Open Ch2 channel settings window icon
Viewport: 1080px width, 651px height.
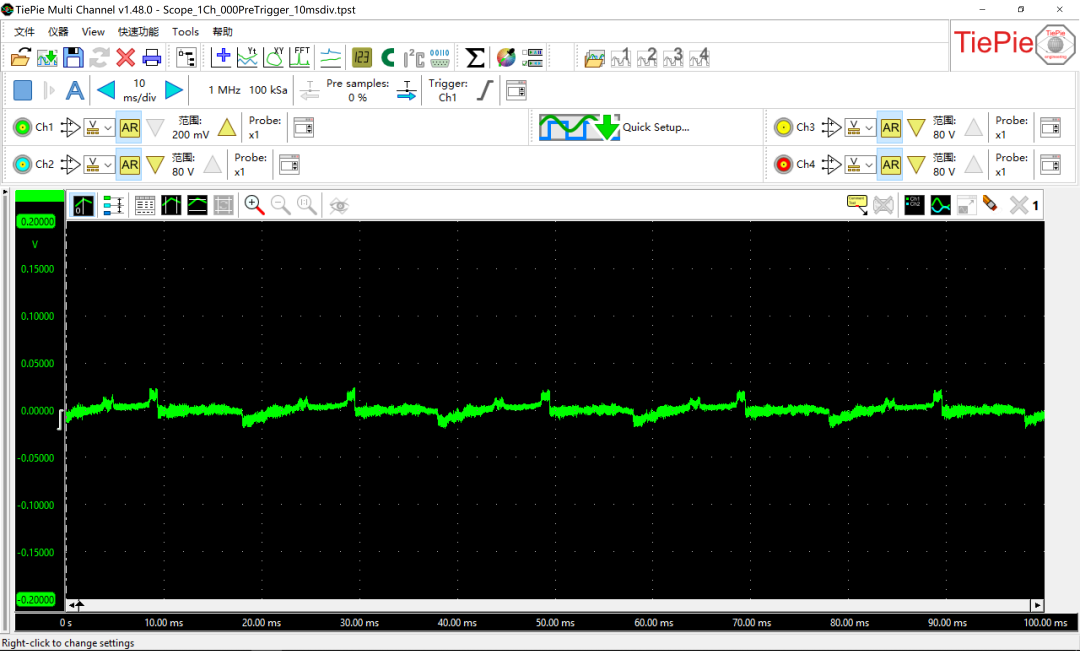(x=289, y=165)
